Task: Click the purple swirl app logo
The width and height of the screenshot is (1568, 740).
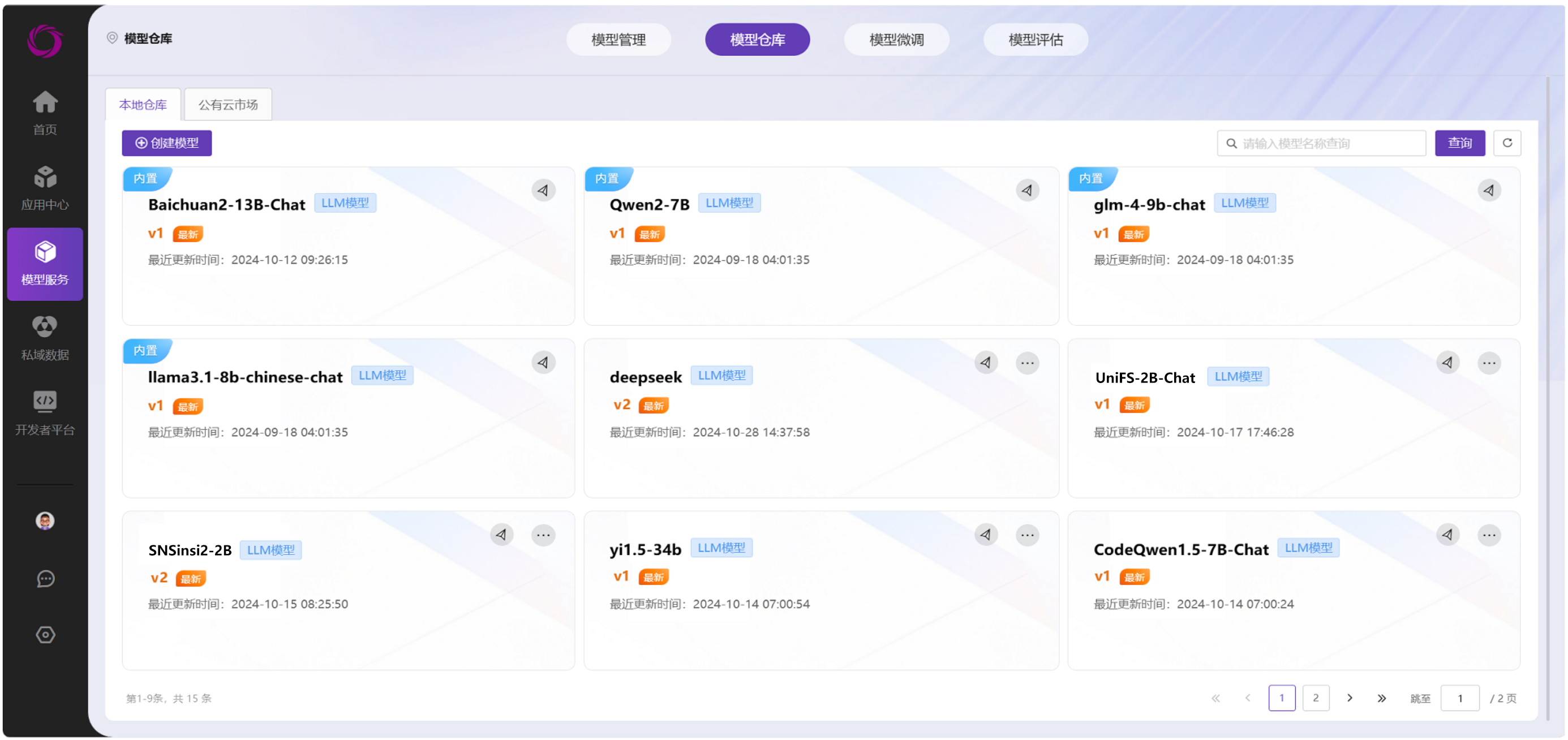Action: tap(45, 41)
